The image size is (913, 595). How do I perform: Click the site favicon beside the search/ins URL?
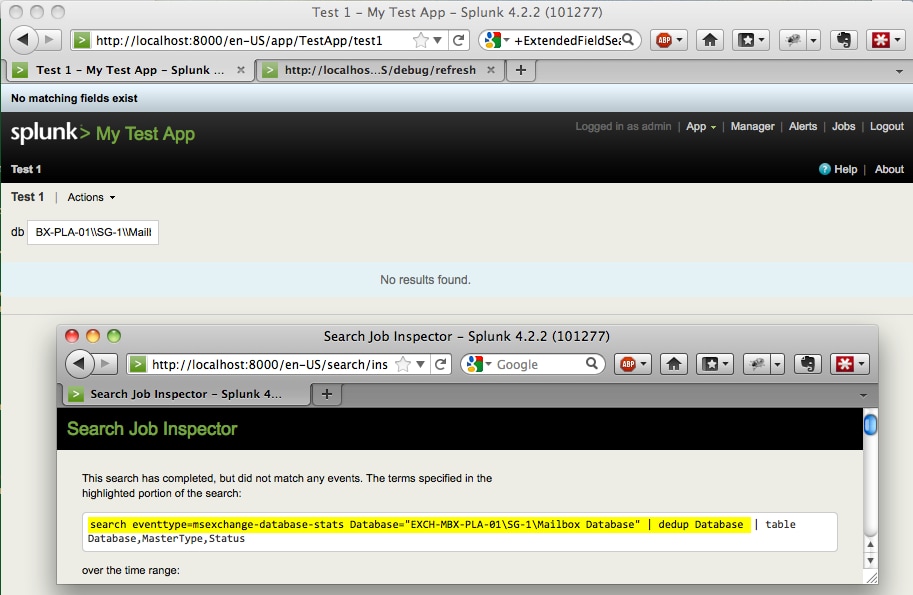137,364
